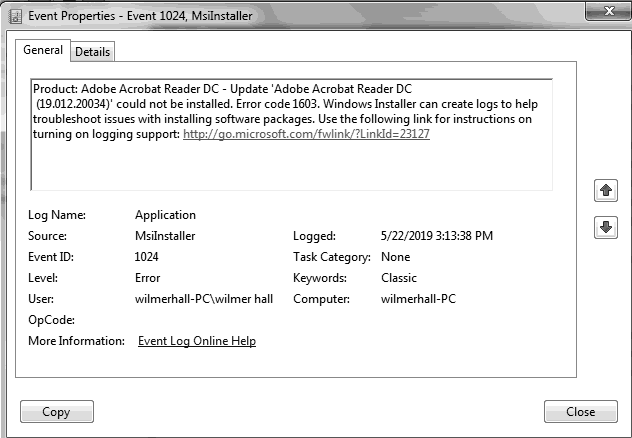This screenshot has width=632, height=438.
Task: Click the 'User:' label
Action: tap(41, 299)
